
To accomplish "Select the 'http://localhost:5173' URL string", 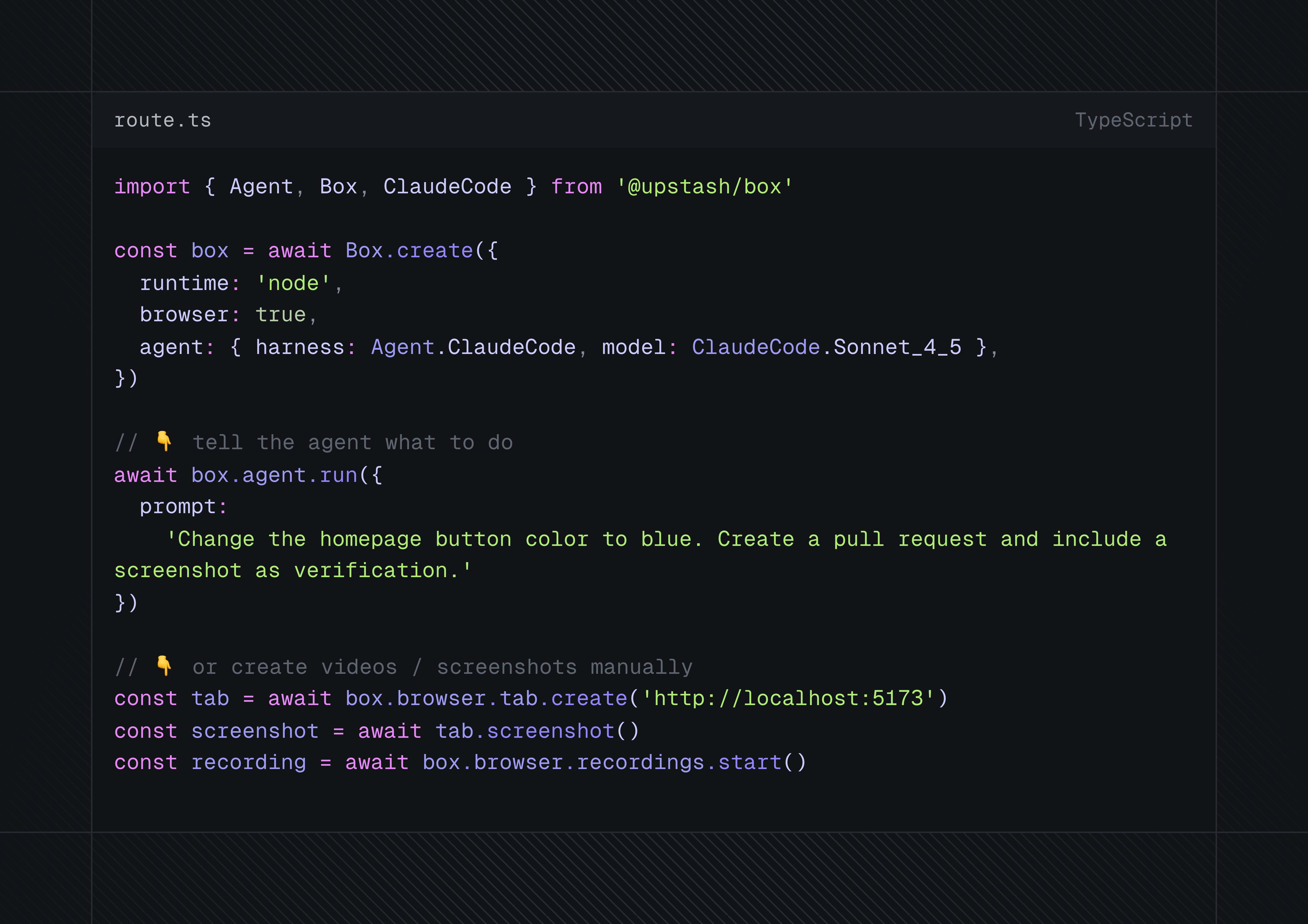I will pos(788,698).
